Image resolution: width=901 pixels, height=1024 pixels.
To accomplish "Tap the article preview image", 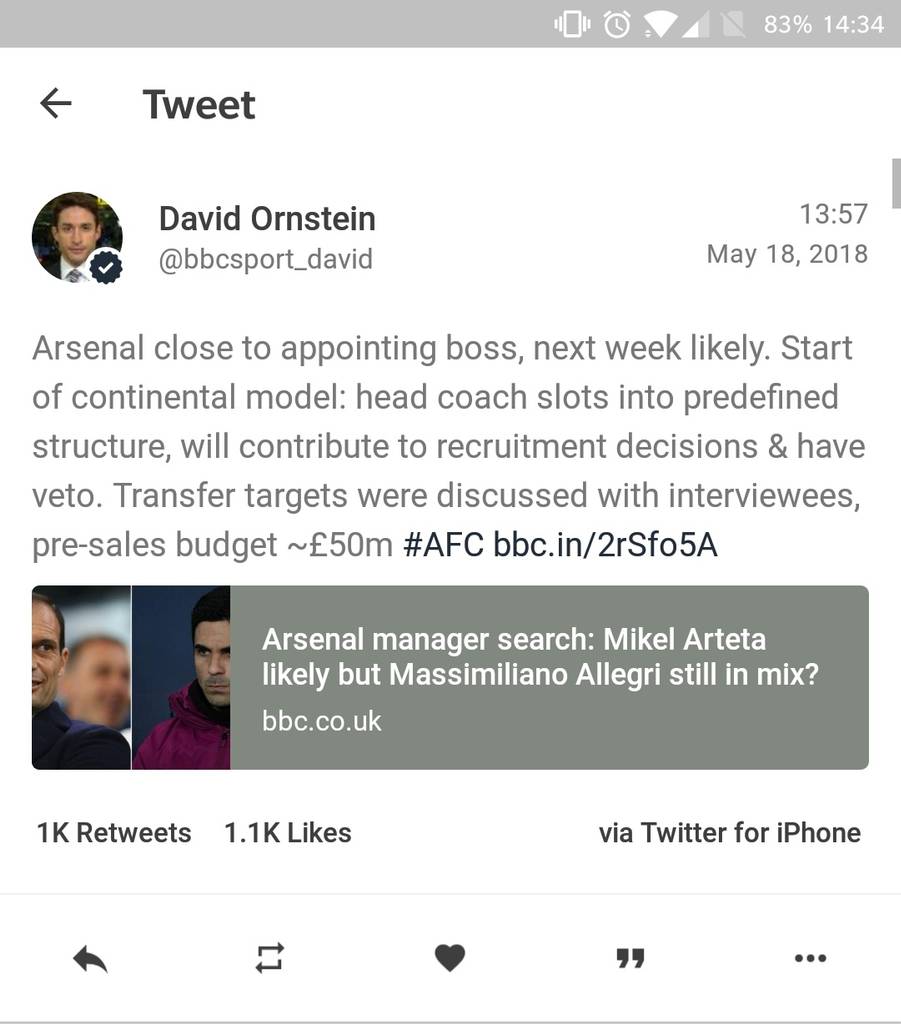I will pos(131,677).
